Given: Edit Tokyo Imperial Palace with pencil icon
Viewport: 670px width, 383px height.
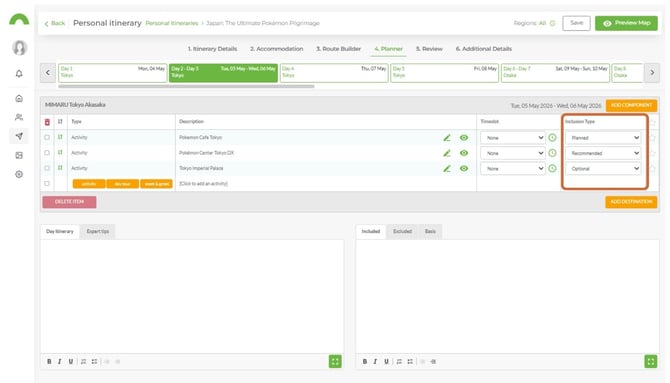Looking at the screenshot, I should click(x=447, y=168).
